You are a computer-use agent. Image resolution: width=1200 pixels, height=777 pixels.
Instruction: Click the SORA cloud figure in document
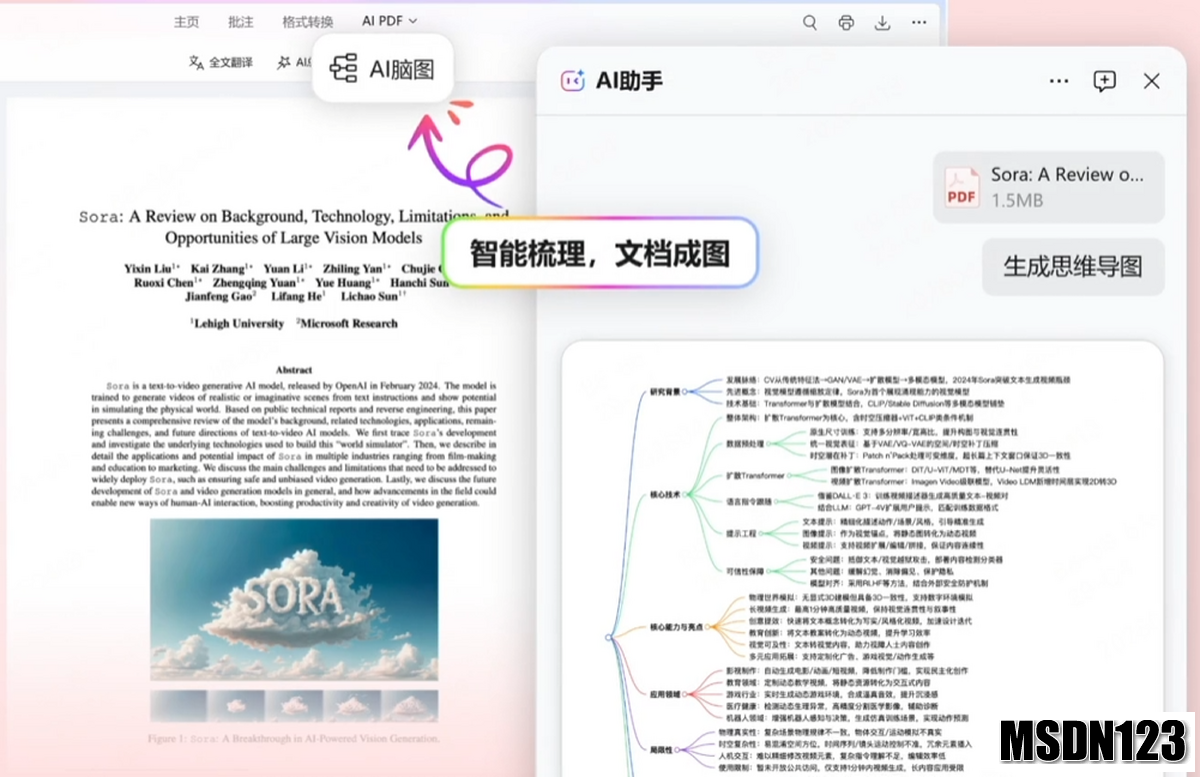[294, 599]
